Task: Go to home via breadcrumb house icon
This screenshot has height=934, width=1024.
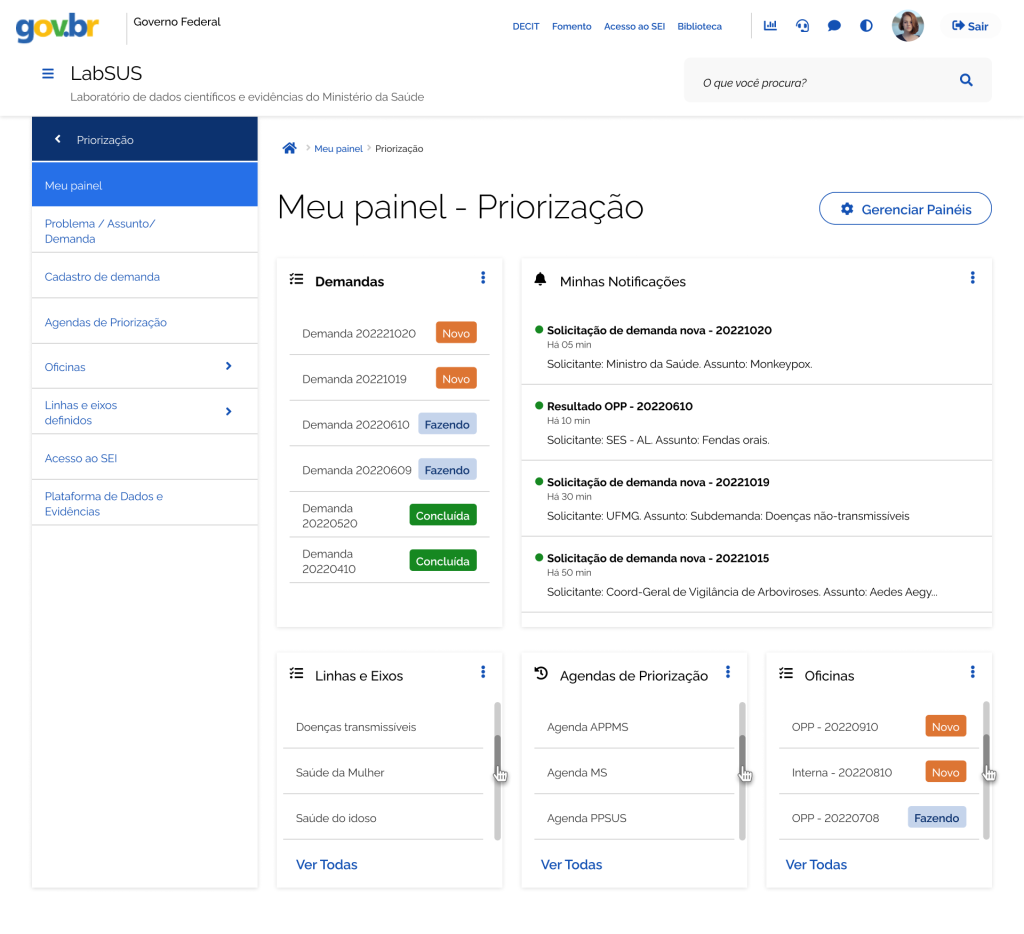Action: (290, 148)
